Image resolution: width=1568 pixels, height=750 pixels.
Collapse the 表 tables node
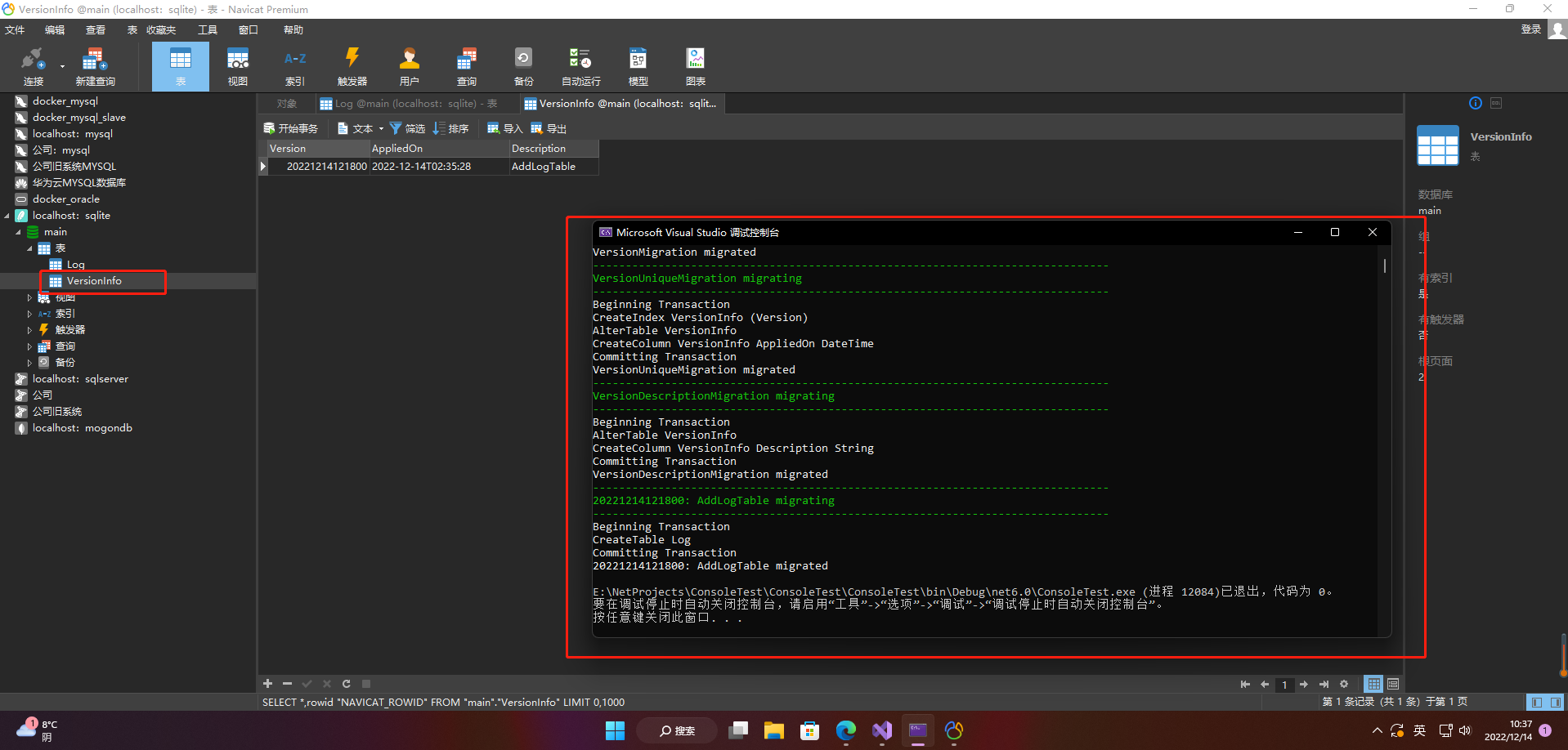click(x=30, y=248)
